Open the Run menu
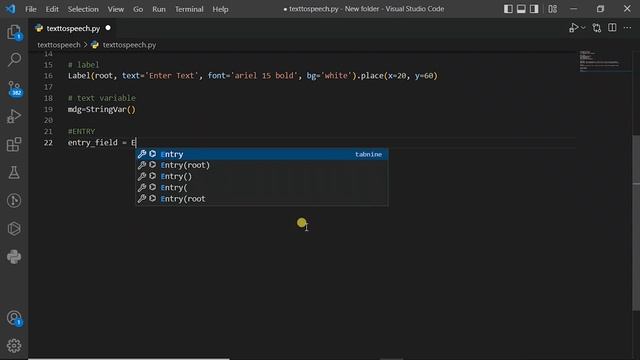The image size is (640, 360). pos(159,9)
